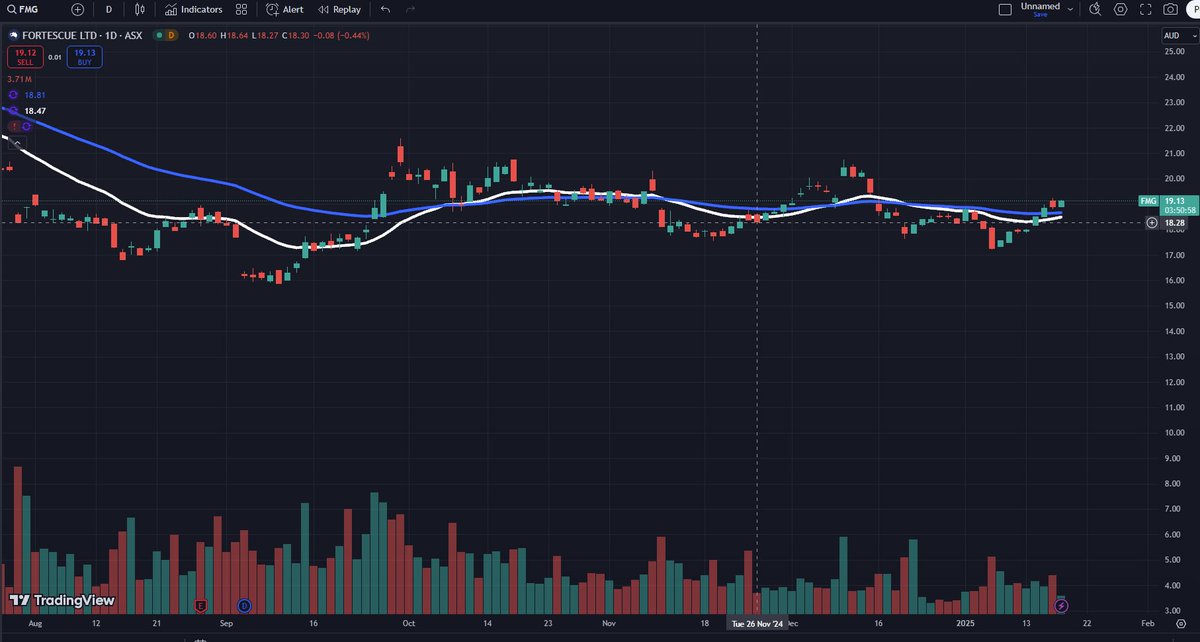Click the 19.13 BUY button
1200x642 pixels.
pyautogui.click(x=84, y=56)
